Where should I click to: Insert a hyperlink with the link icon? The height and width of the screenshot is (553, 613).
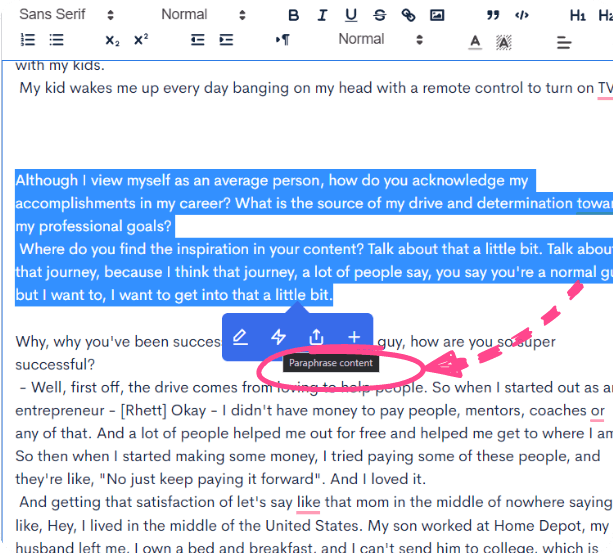pos(408,15)
